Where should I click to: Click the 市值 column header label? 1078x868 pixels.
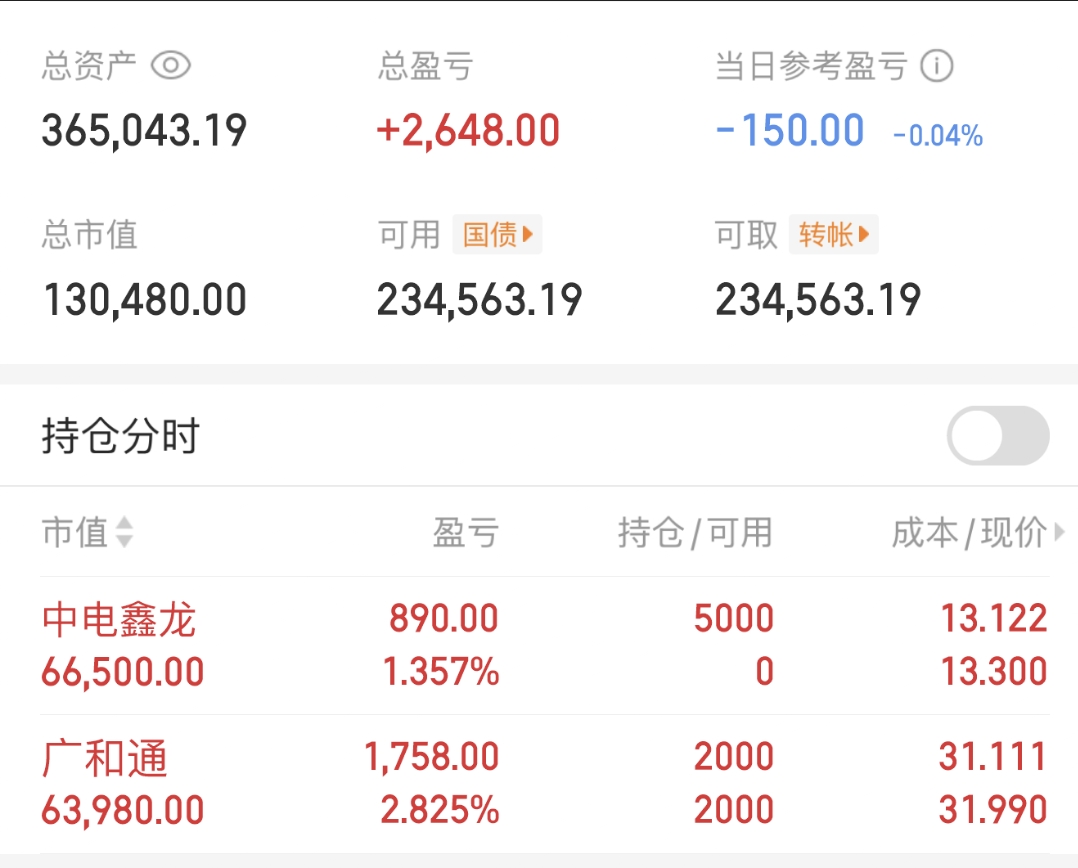point(74,533)
